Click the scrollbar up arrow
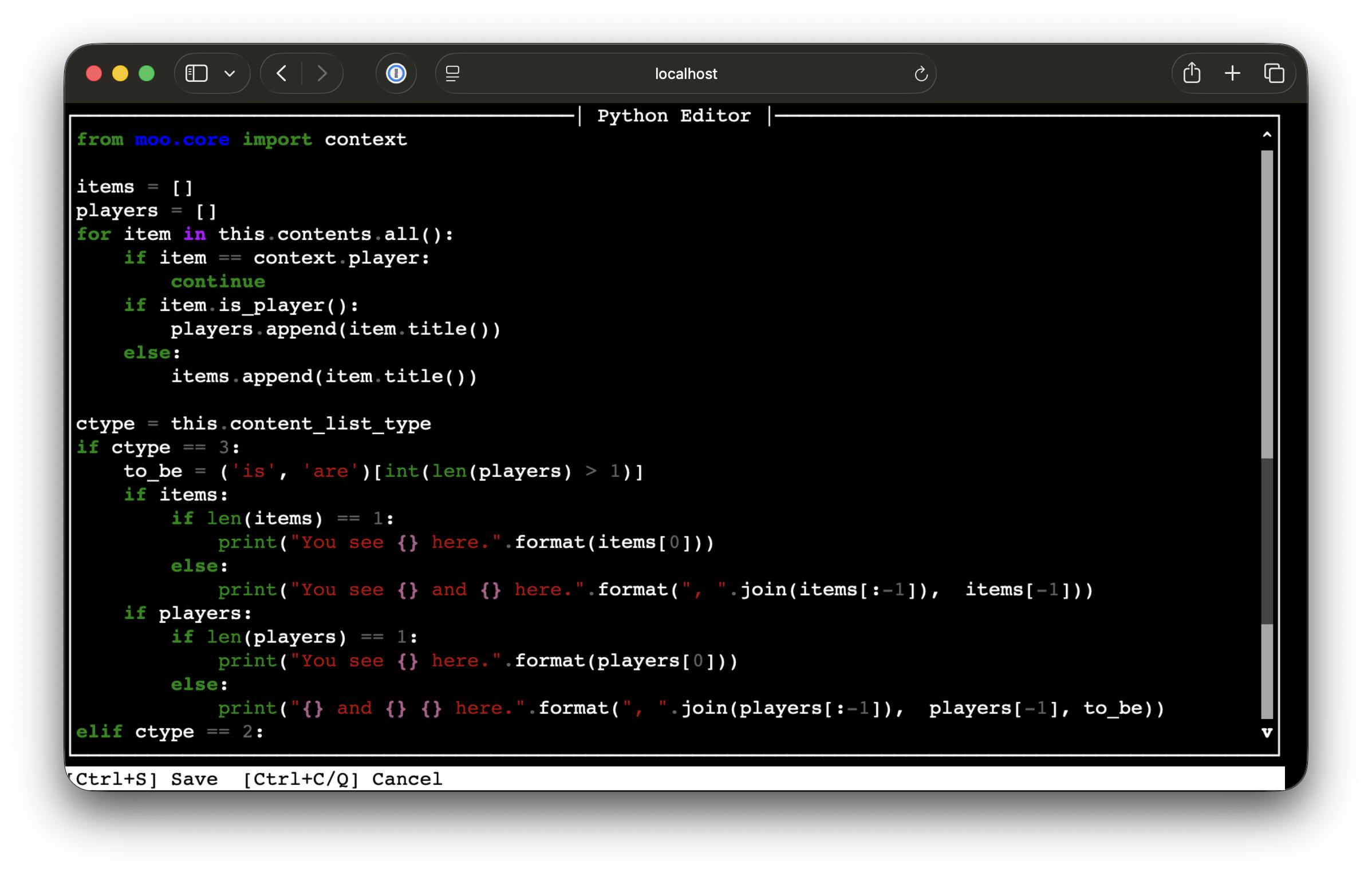 (x=1267, y=134)
